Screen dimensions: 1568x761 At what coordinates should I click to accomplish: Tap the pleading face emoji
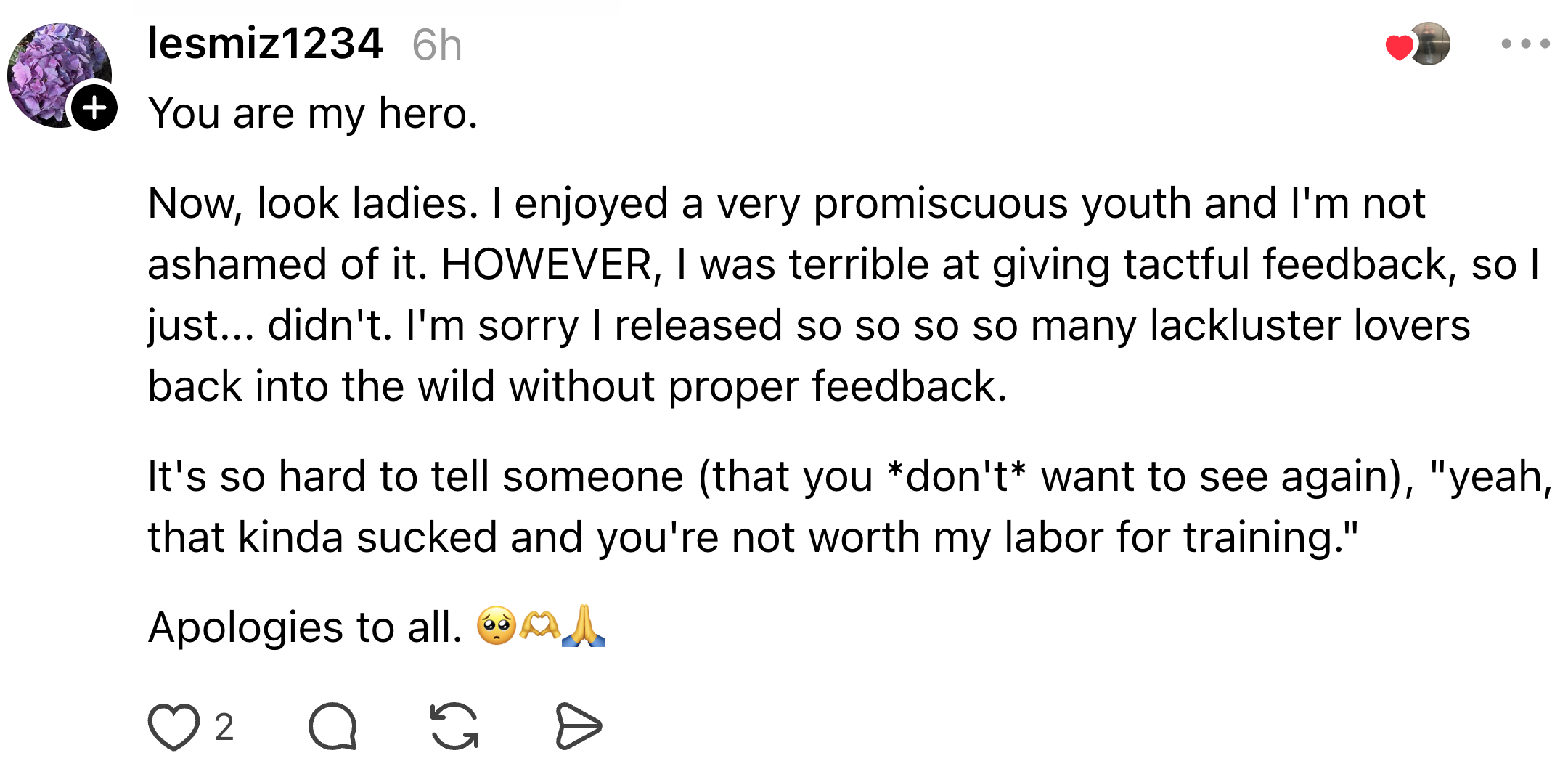coord(497,626)
